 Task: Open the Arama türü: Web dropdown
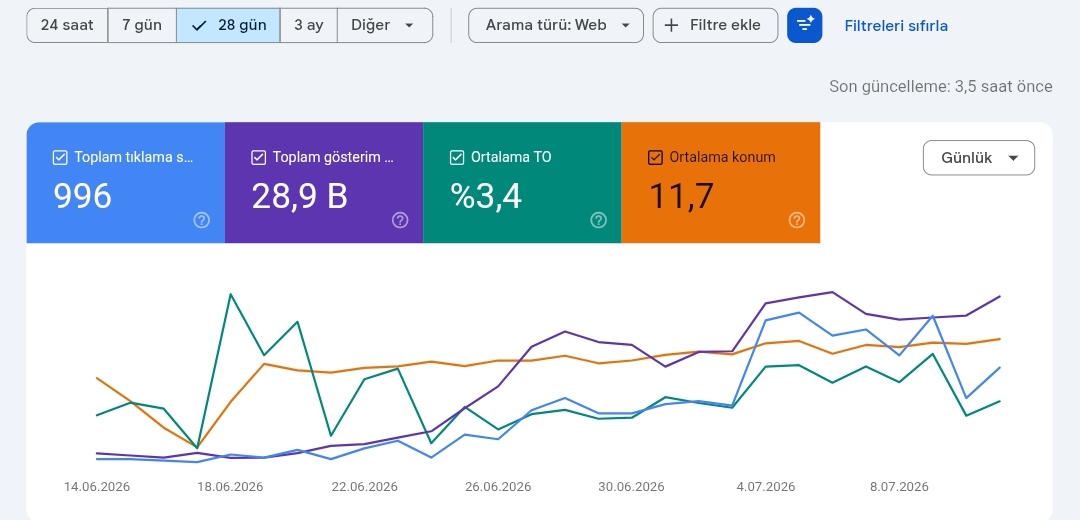coord(556,25)
